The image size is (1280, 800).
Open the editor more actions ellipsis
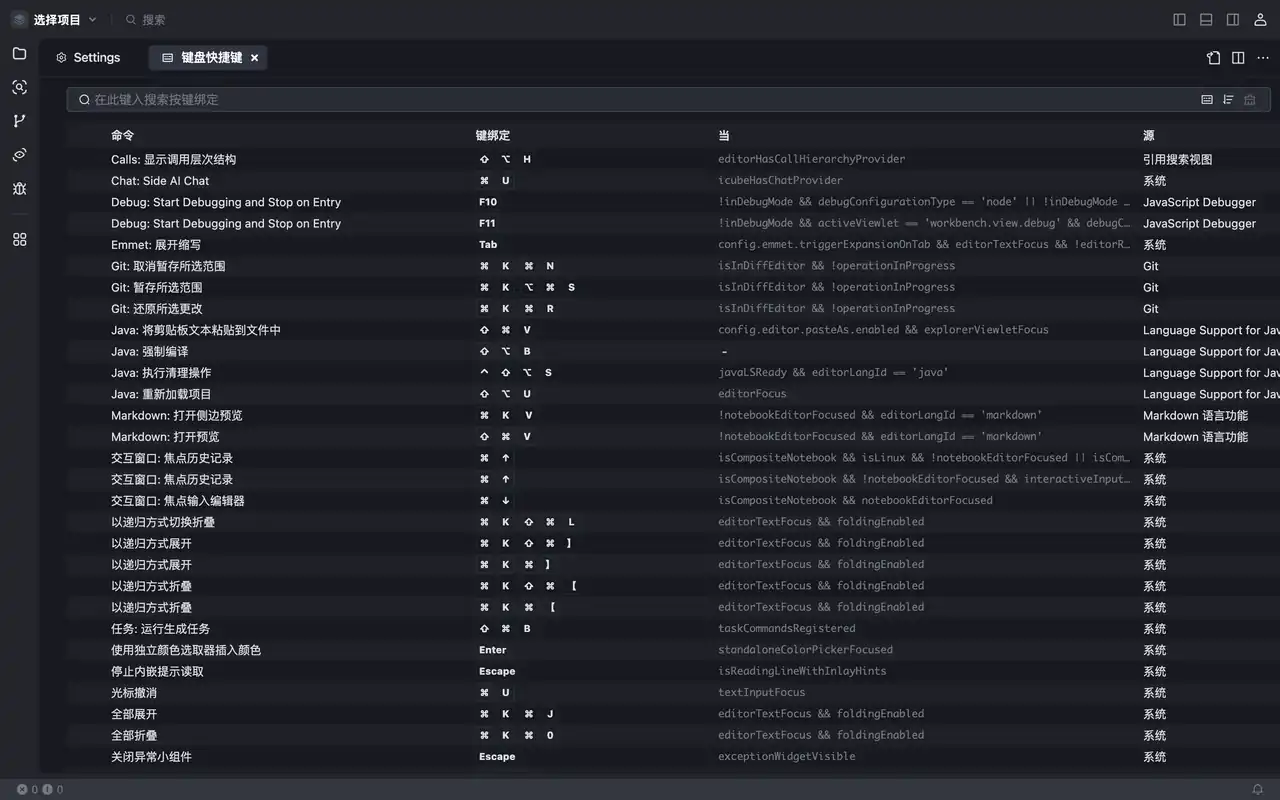point(1263,58)
